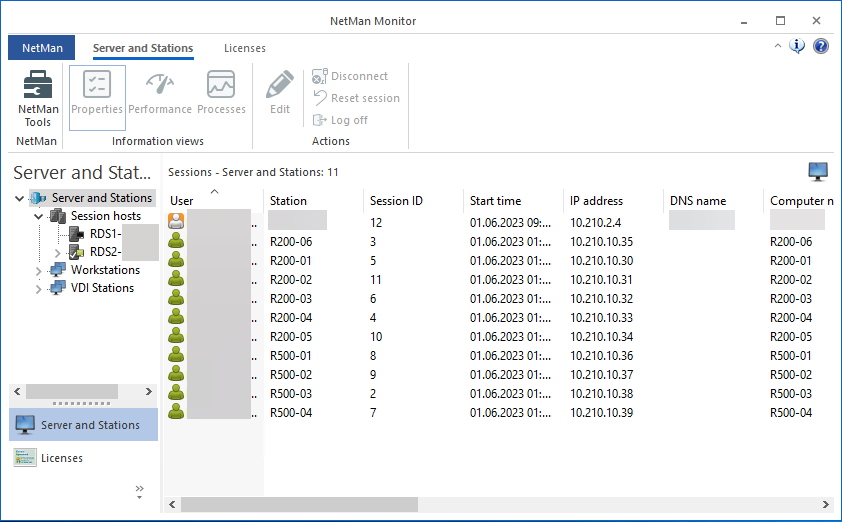The image size is (842, 522).
Task: Click right arrow of table horizontal scrollbar
Action: 825,504
